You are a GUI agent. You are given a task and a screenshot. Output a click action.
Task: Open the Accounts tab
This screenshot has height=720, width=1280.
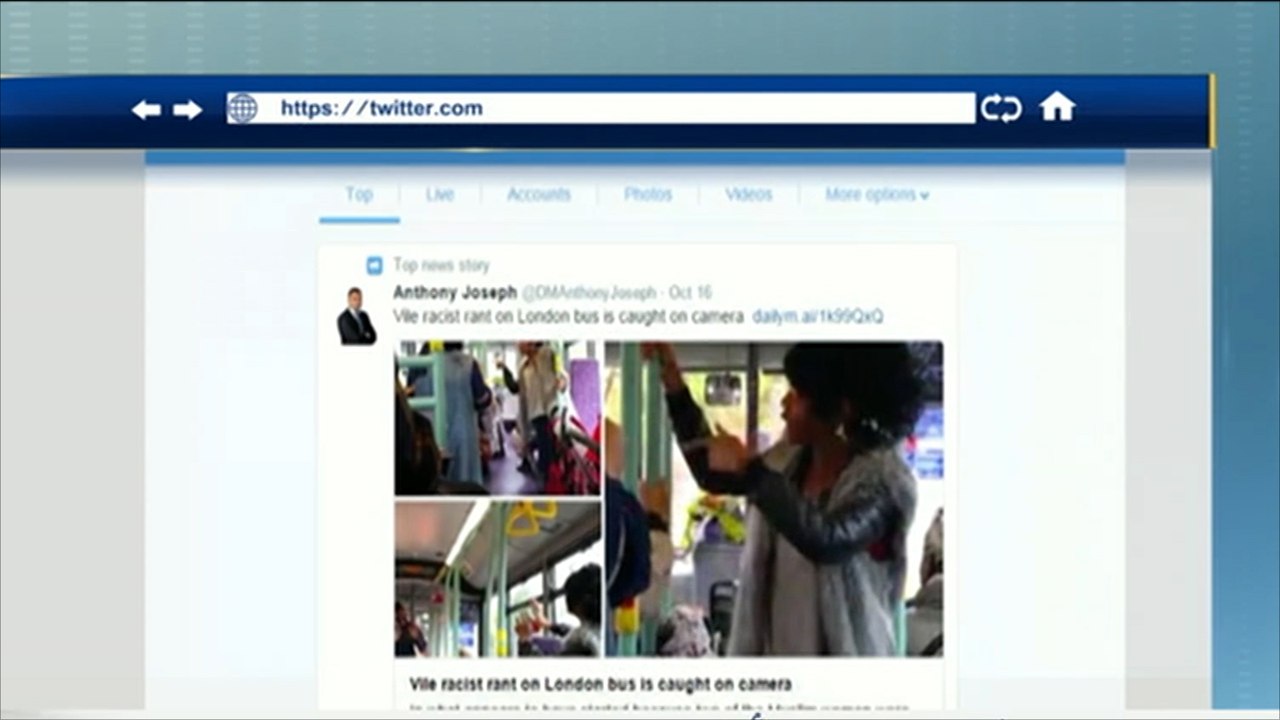click(539, 195)
